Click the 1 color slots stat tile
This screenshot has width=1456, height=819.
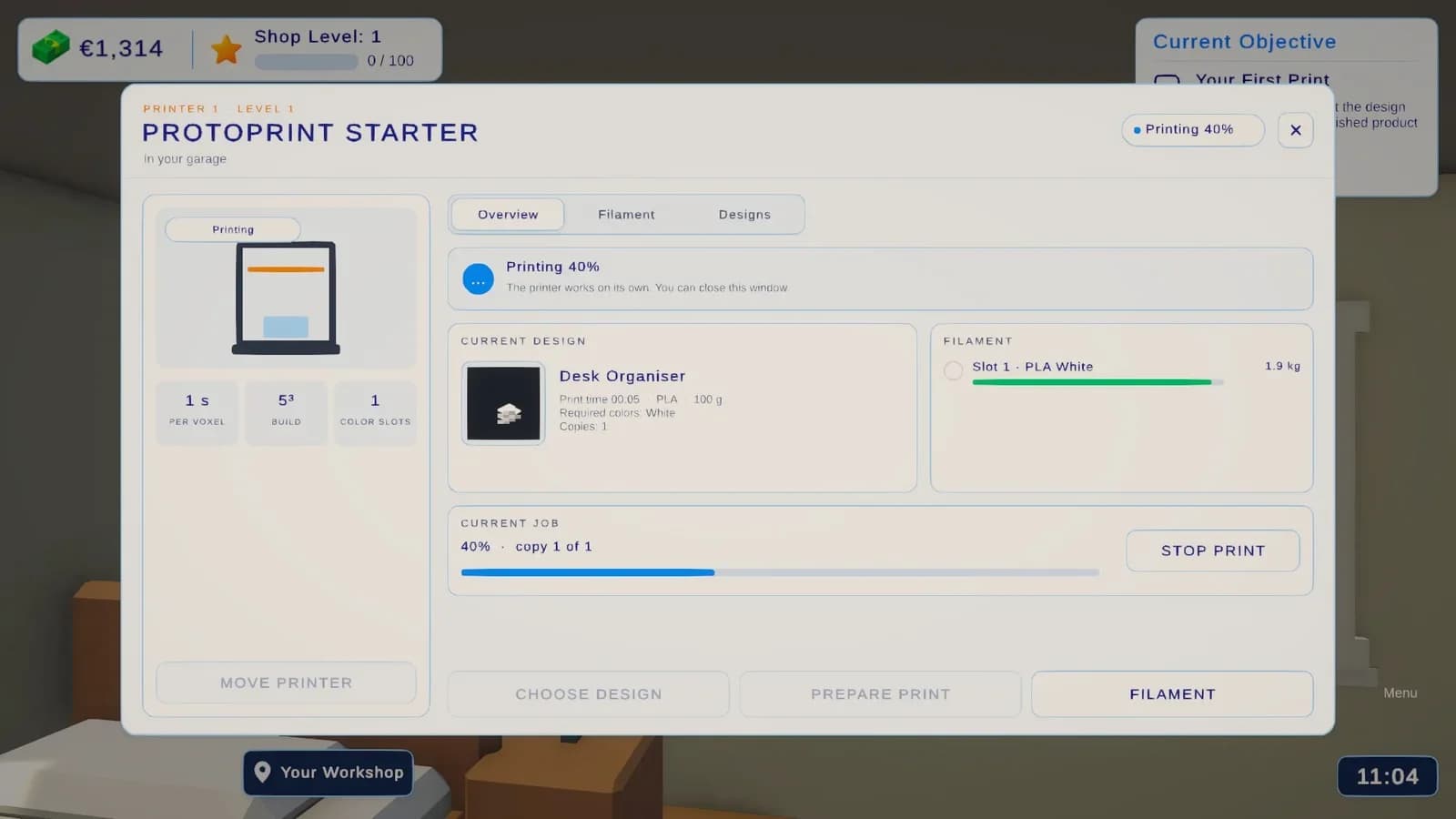(x=375, y=411)
